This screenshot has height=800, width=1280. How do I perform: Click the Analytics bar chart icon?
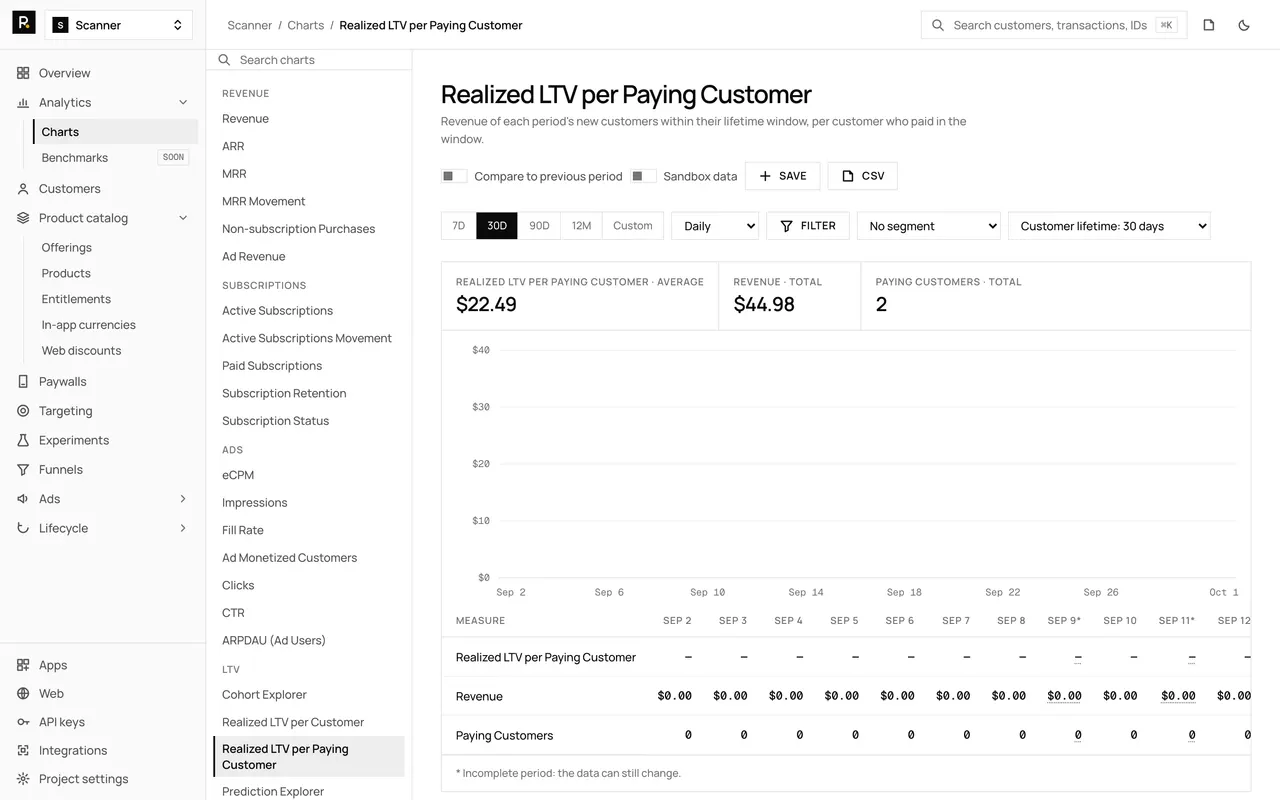point(23,102)
